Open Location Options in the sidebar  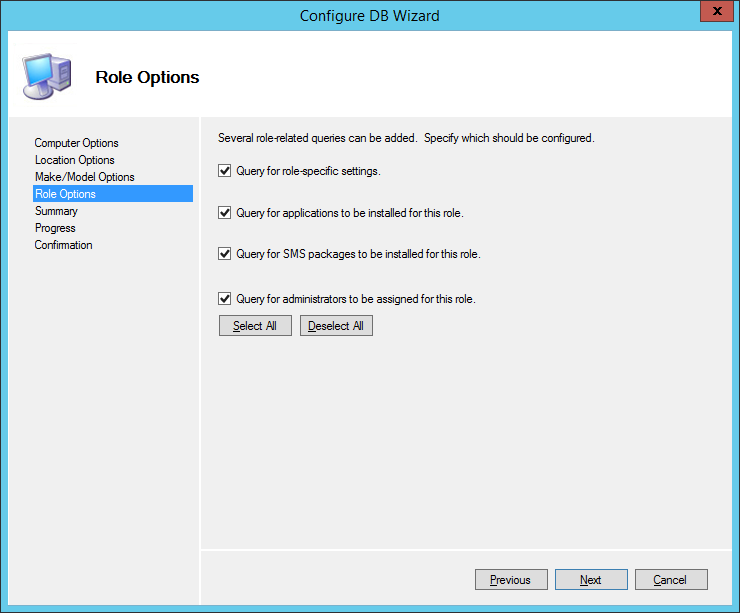click(x=74, y=160)
